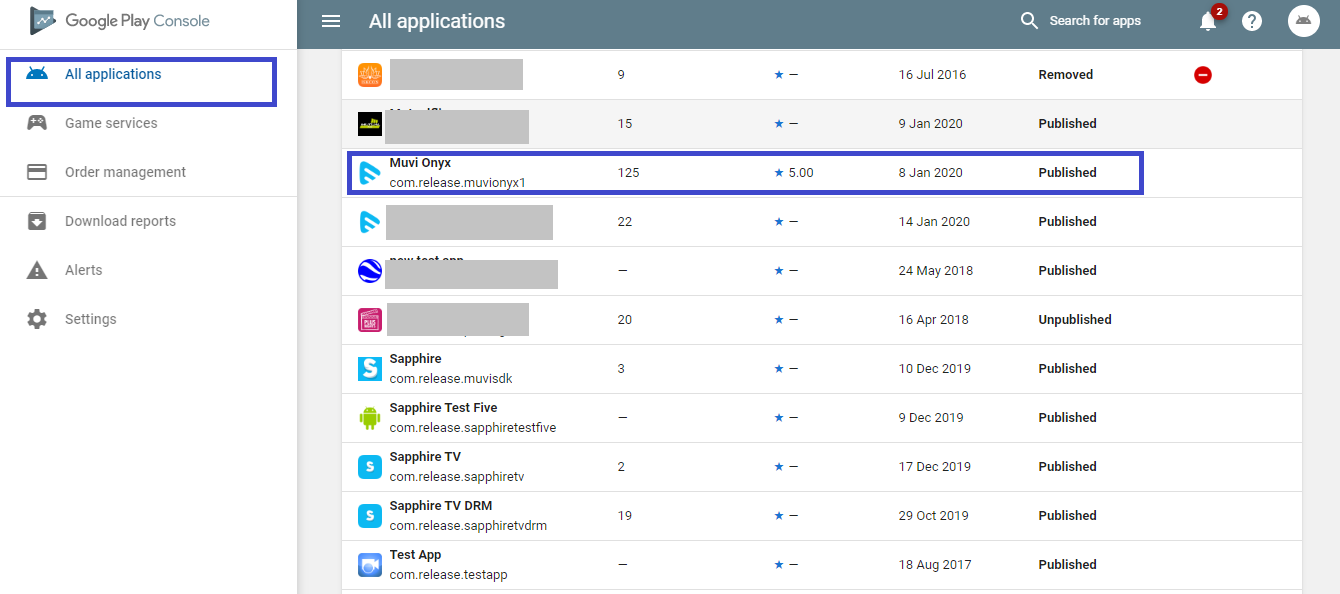Click the Google Play Console logo

click(x=120, y=21)
